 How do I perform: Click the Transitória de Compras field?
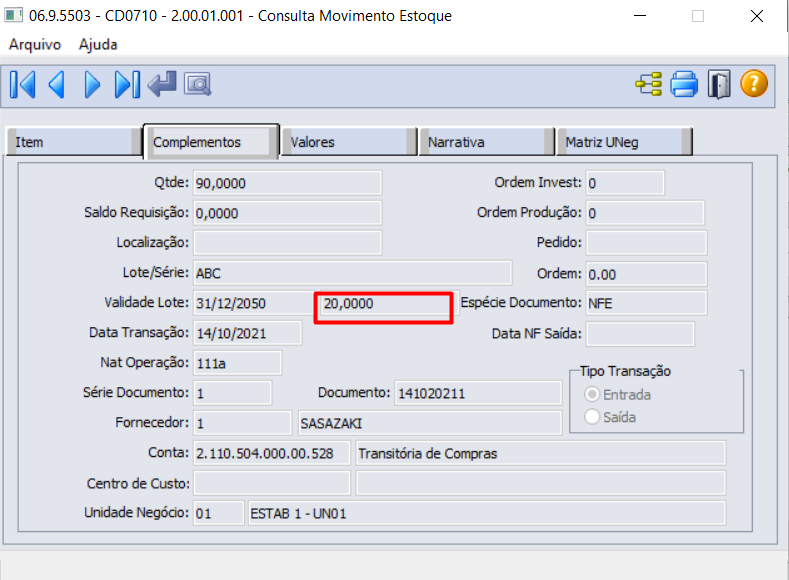point(540,453)
